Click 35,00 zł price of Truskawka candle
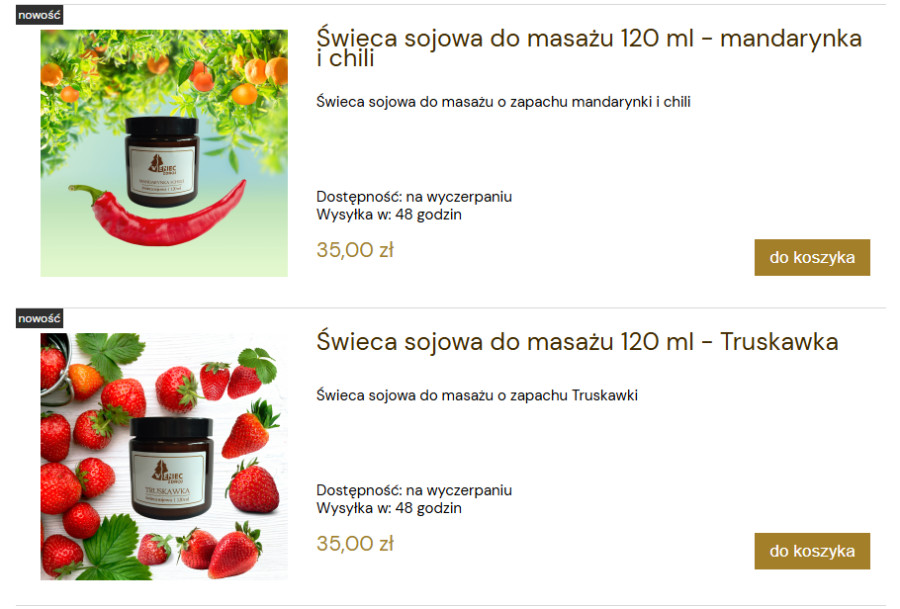This screenshot has width=900, height=609. click(x=355, y=543)
